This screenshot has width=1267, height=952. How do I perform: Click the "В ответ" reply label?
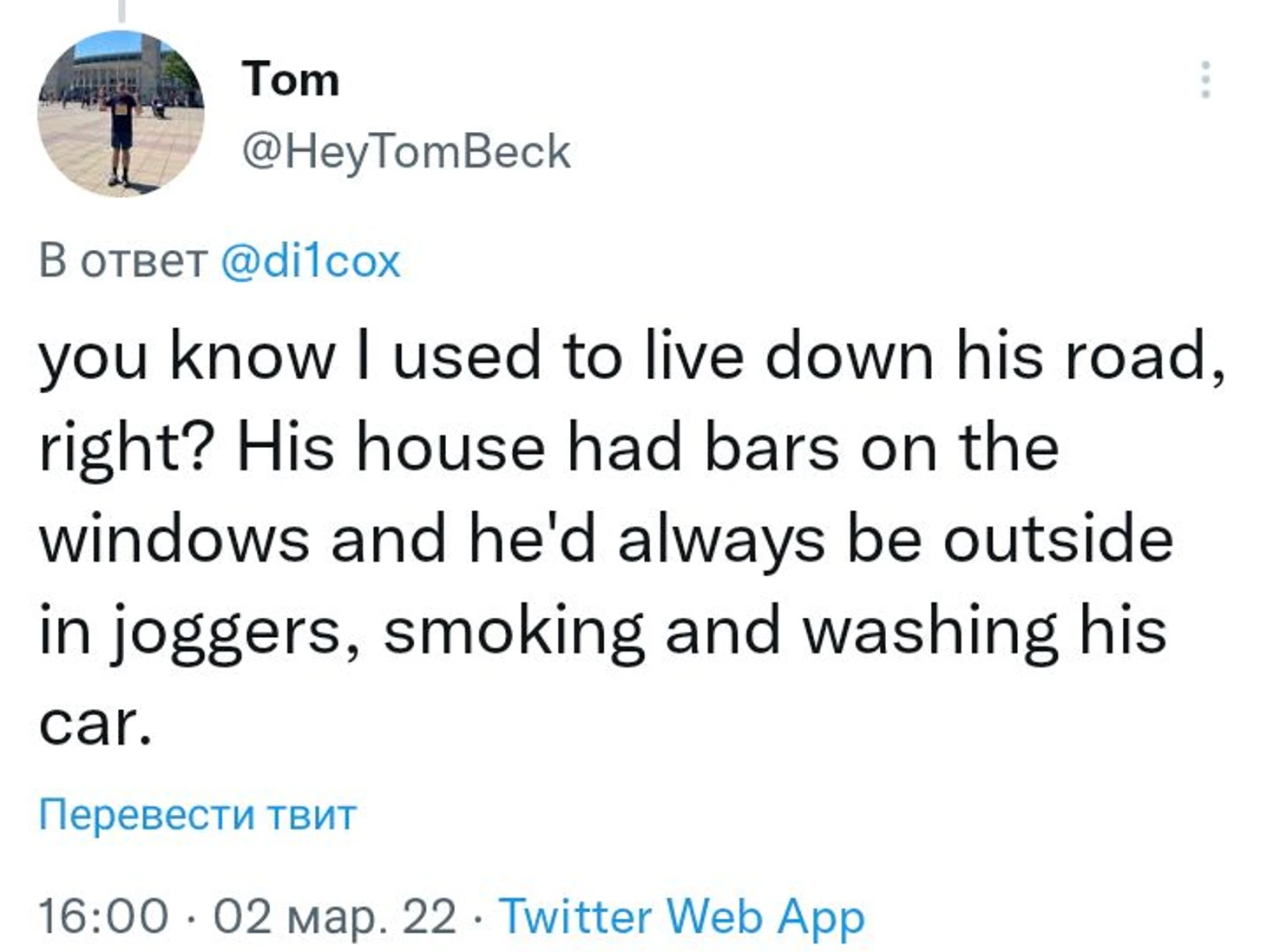pyautogui.click(x=122, y=260)
